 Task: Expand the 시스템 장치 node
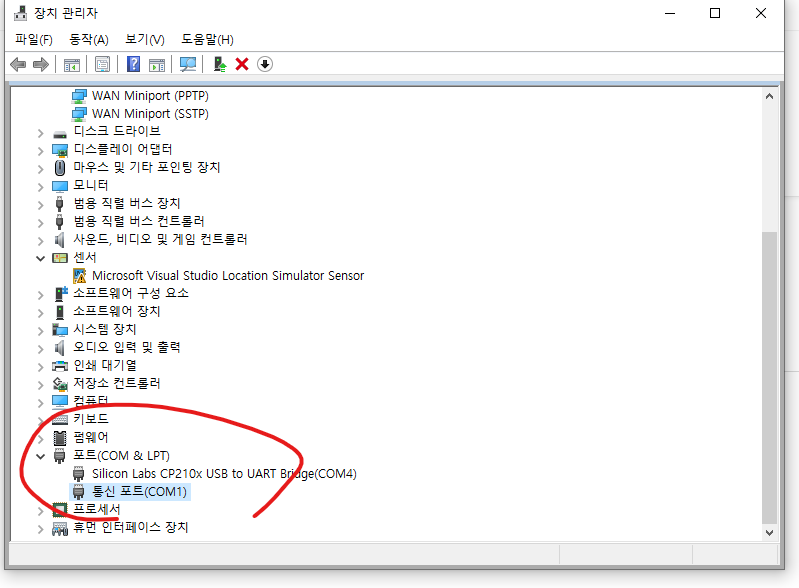click(41, 331)
